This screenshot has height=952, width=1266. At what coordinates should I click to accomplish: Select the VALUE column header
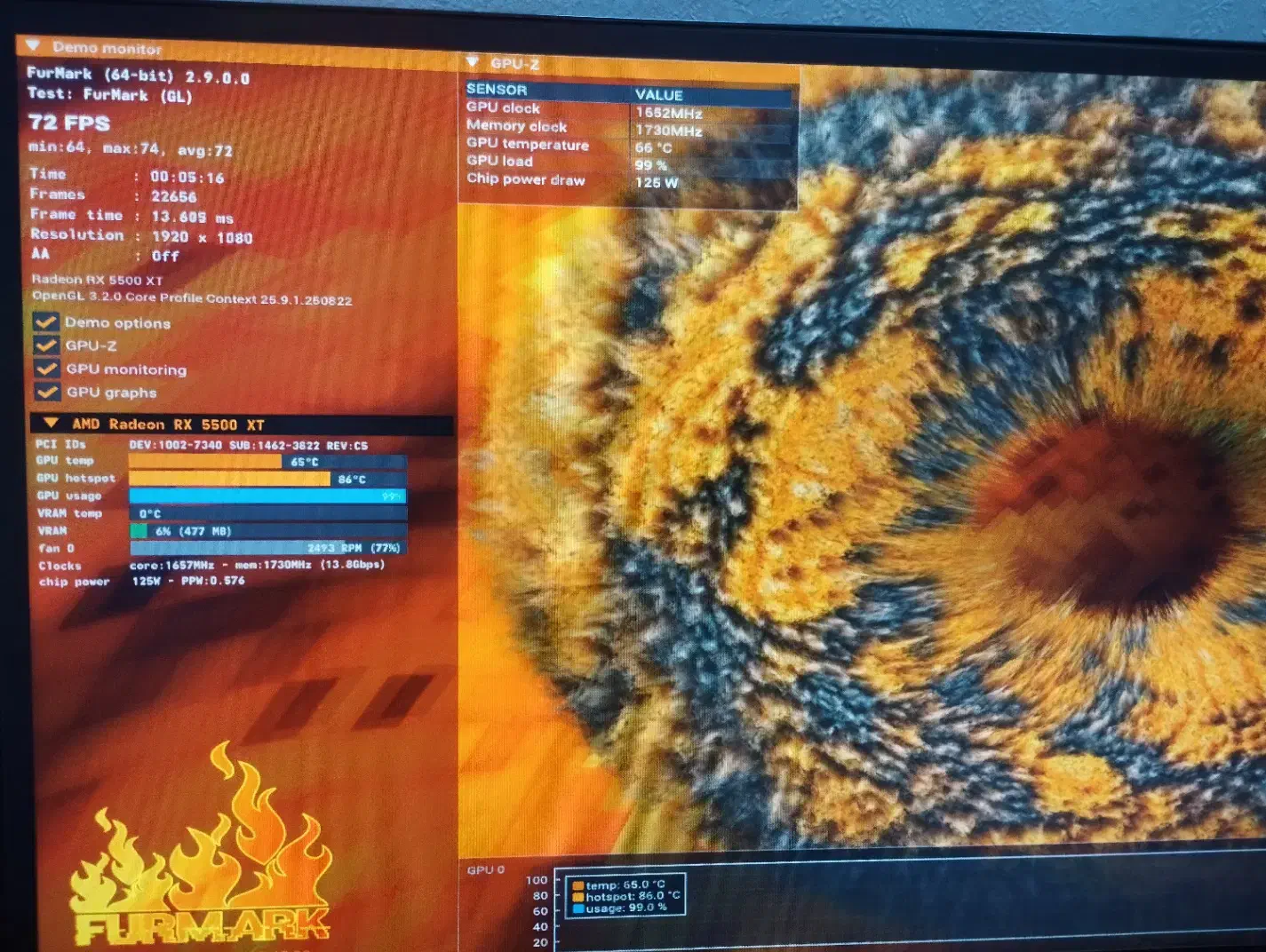pos(658,95)
